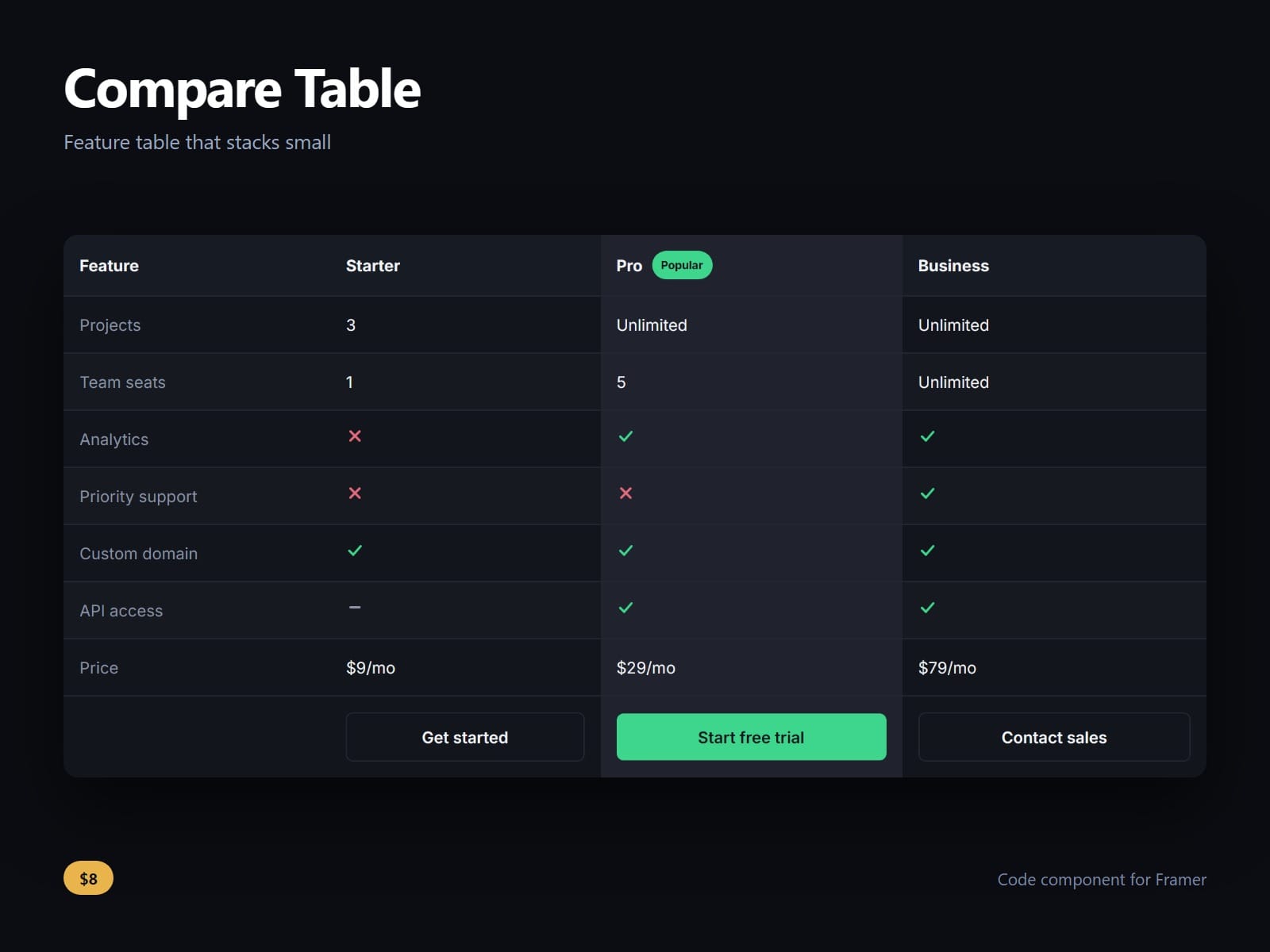Click the red X for Starter Analytics
The image size is (1270, 952).
pos(355,436)
